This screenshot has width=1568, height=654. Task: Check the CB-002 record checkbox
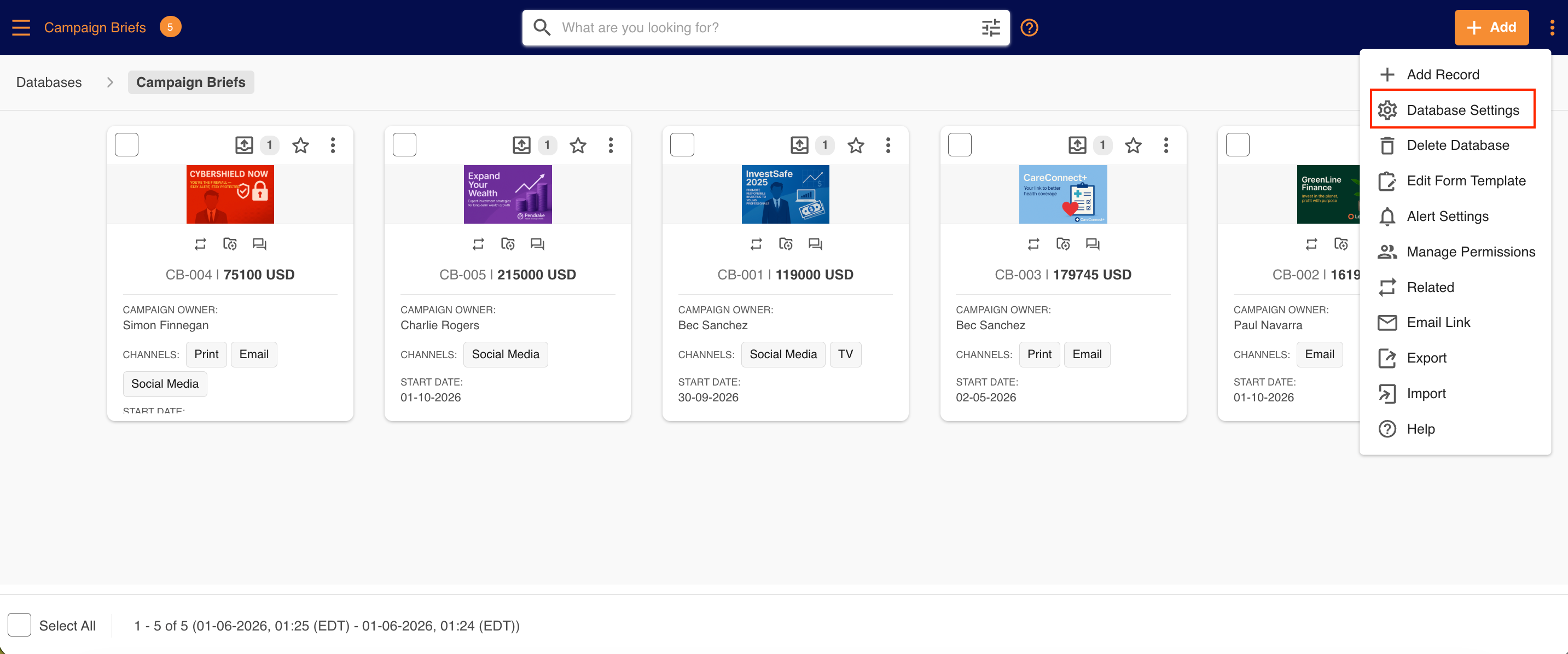click(1237, 145)
